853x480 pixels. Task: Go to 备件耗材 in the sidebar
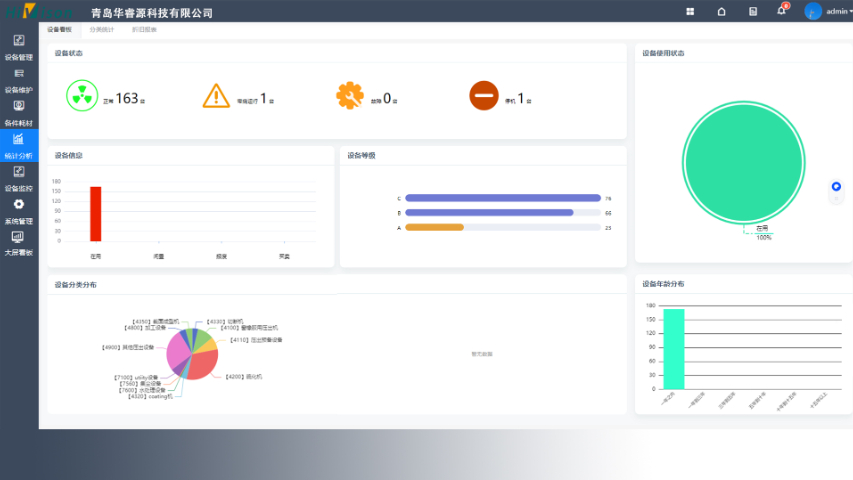(18, 112)
